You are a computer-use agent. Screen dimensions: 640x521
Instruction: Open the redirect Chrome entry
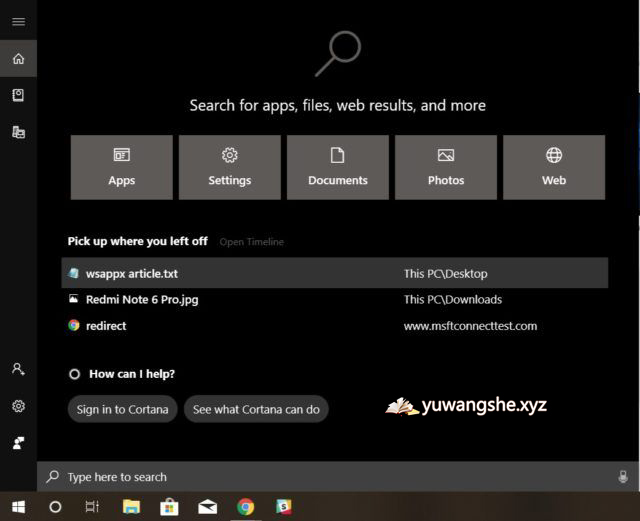[x=335, y=326]
